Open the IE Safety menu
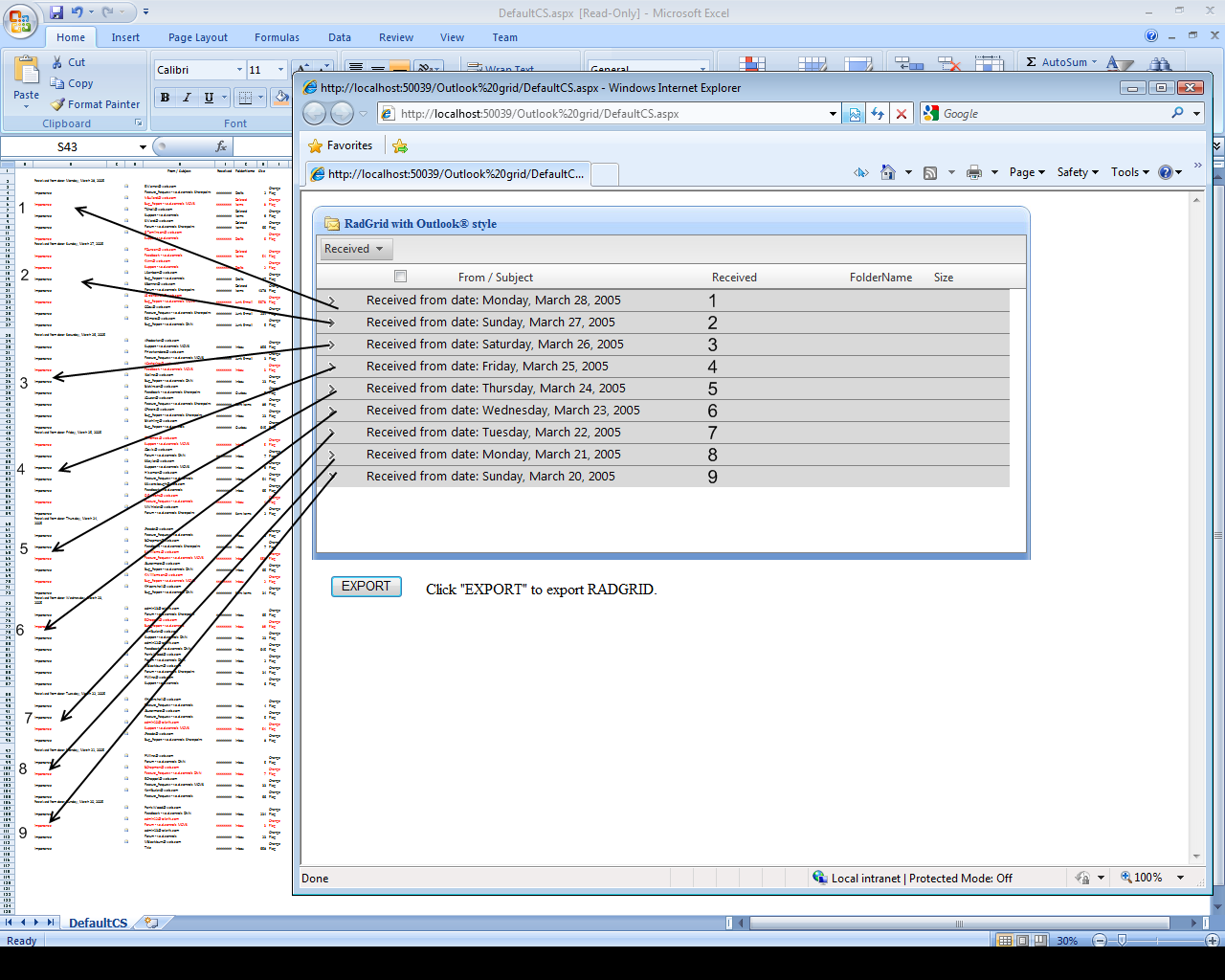This screenshot has width=1225, height=980. click(x=1078, y=172)
